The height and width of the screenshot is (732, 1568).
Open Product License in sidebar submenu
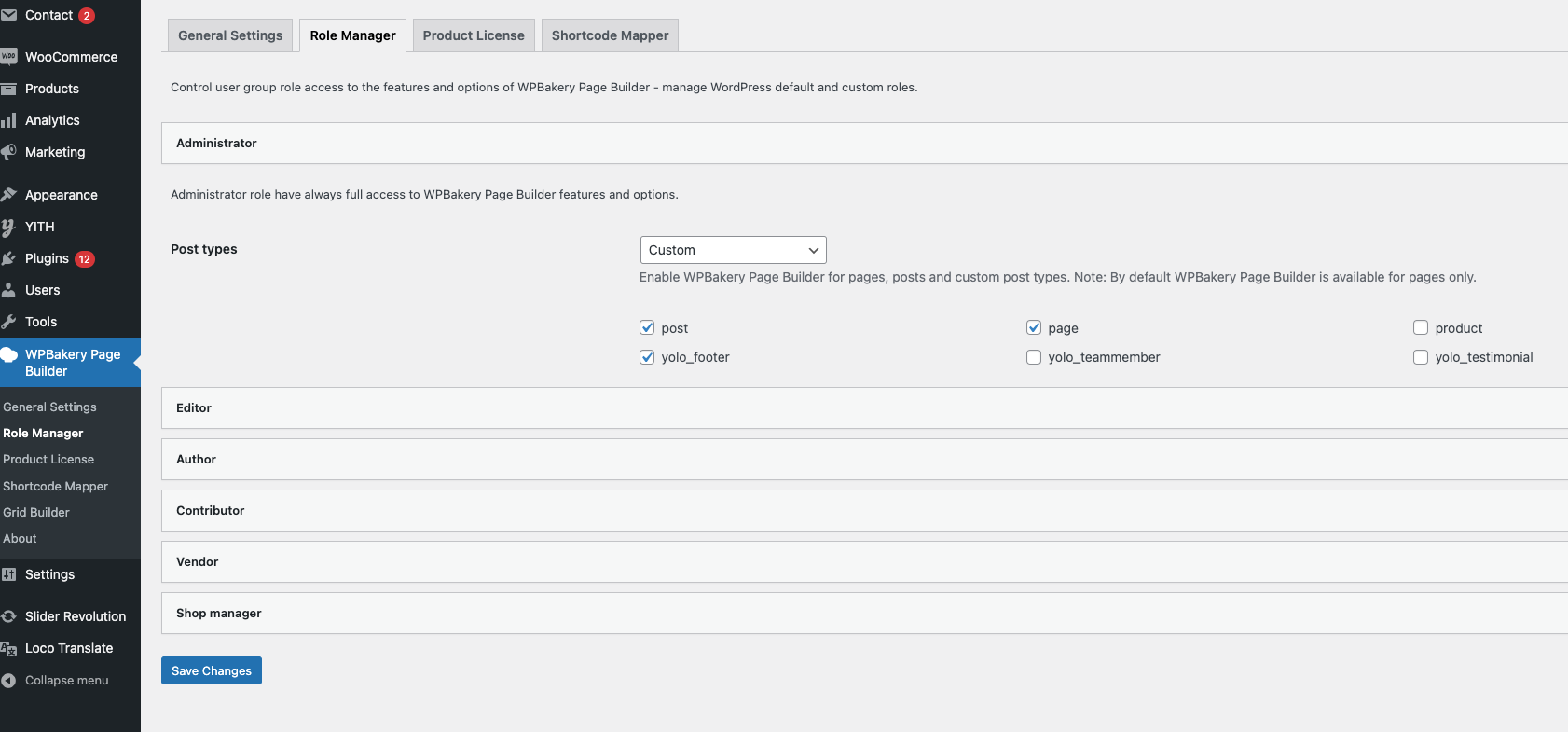click(48, 459)
